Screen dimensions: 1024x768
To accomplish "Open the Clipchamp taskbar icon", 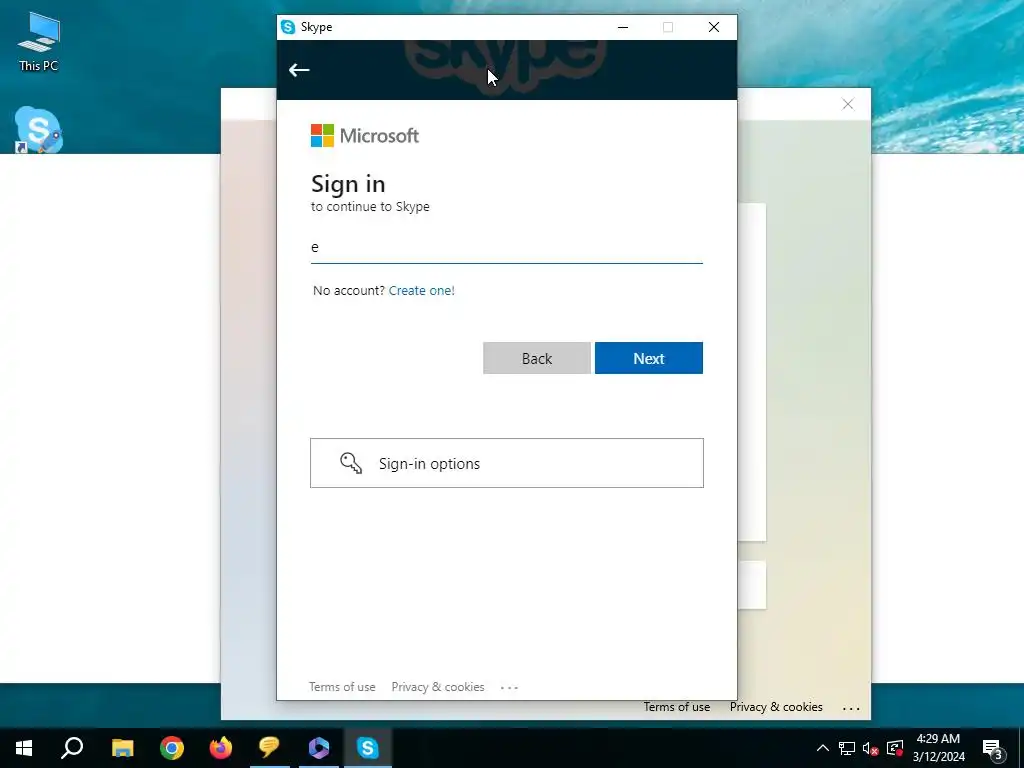I will (x=319, y=748).
